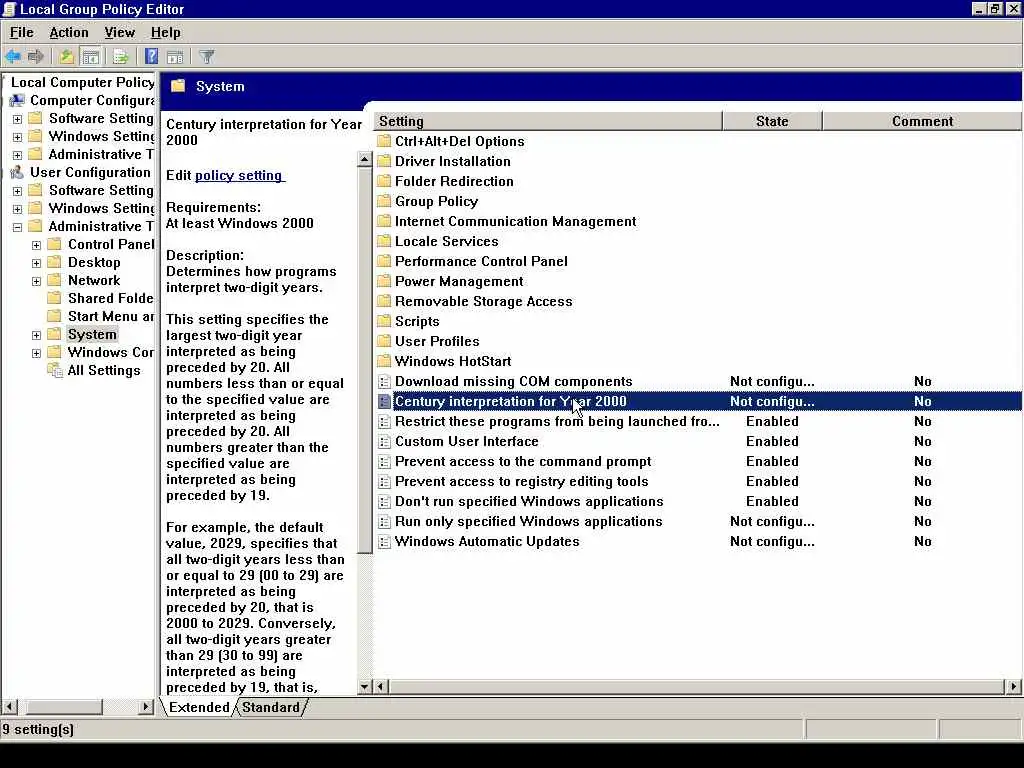
Task: Click the tree pane horizontal scrollbar right arrow
Action: 146,707
